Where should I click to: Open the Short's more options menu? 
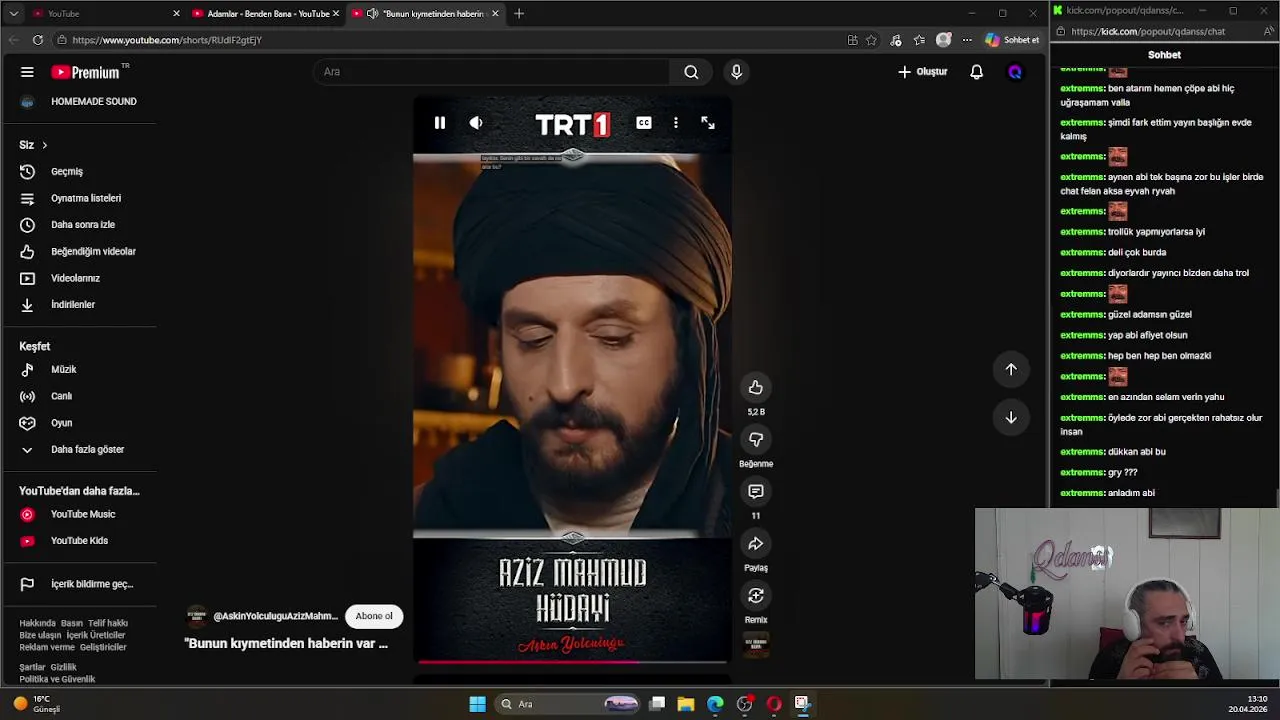click(676, 123)
